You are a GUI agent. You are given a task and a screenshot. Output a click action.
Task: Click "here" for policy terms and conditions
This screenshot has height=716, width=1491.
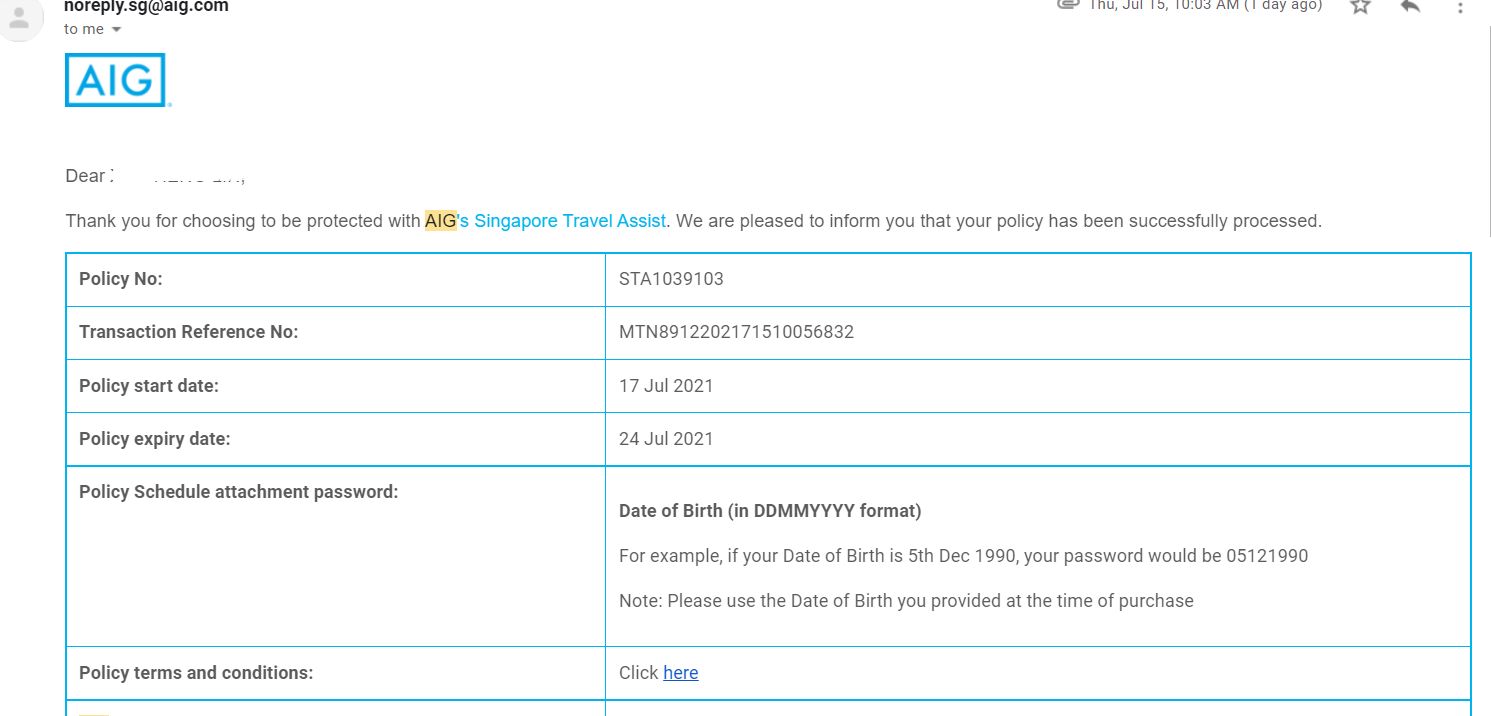pyautogui.click(x=680, y=673)
